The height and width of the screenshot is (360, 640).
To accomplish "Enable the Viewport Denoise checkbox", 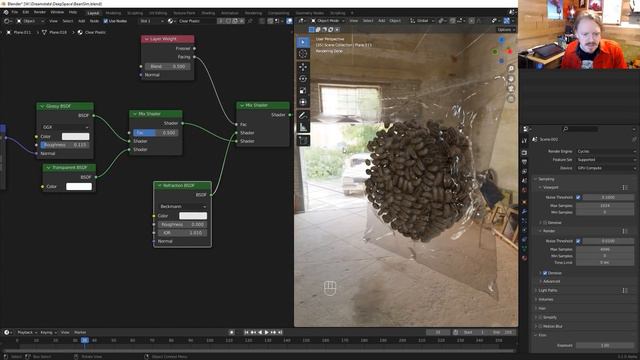I will pos(545,222).
